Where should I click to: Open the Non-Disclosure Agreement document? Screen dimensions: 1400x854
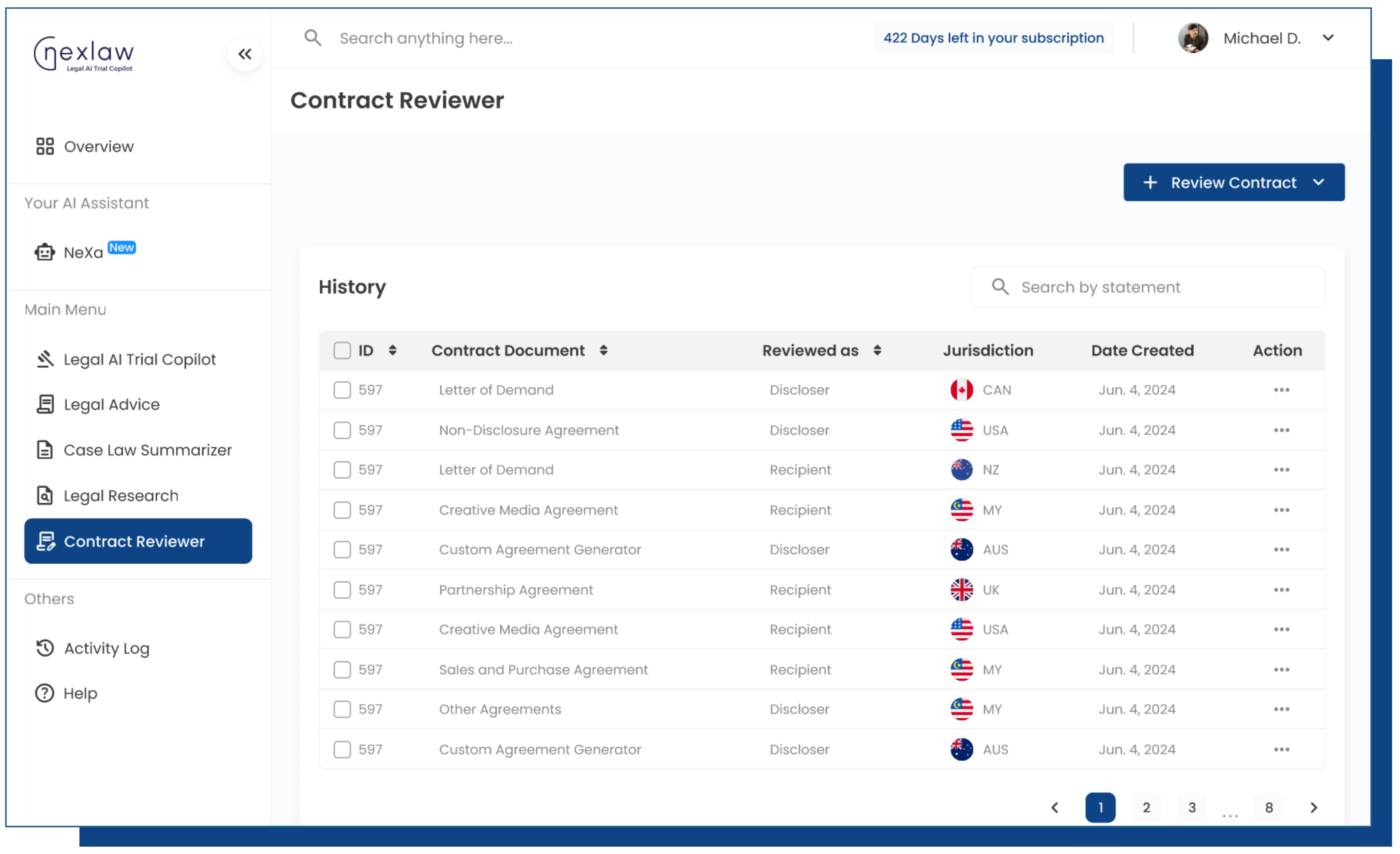click(x=529, y=431)
